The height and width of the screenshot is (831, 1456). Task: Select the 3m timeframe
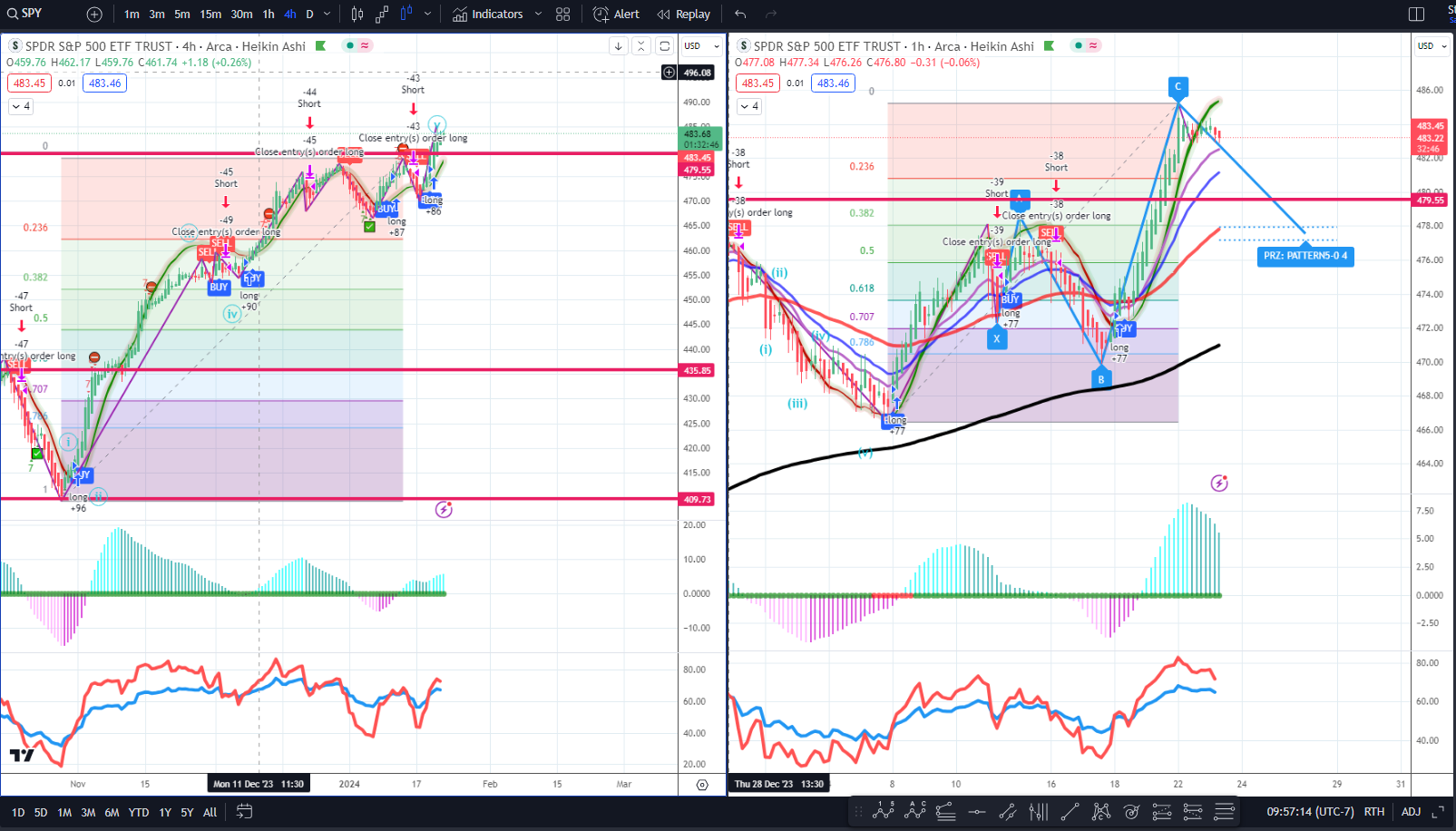click(x=157, y=15)
